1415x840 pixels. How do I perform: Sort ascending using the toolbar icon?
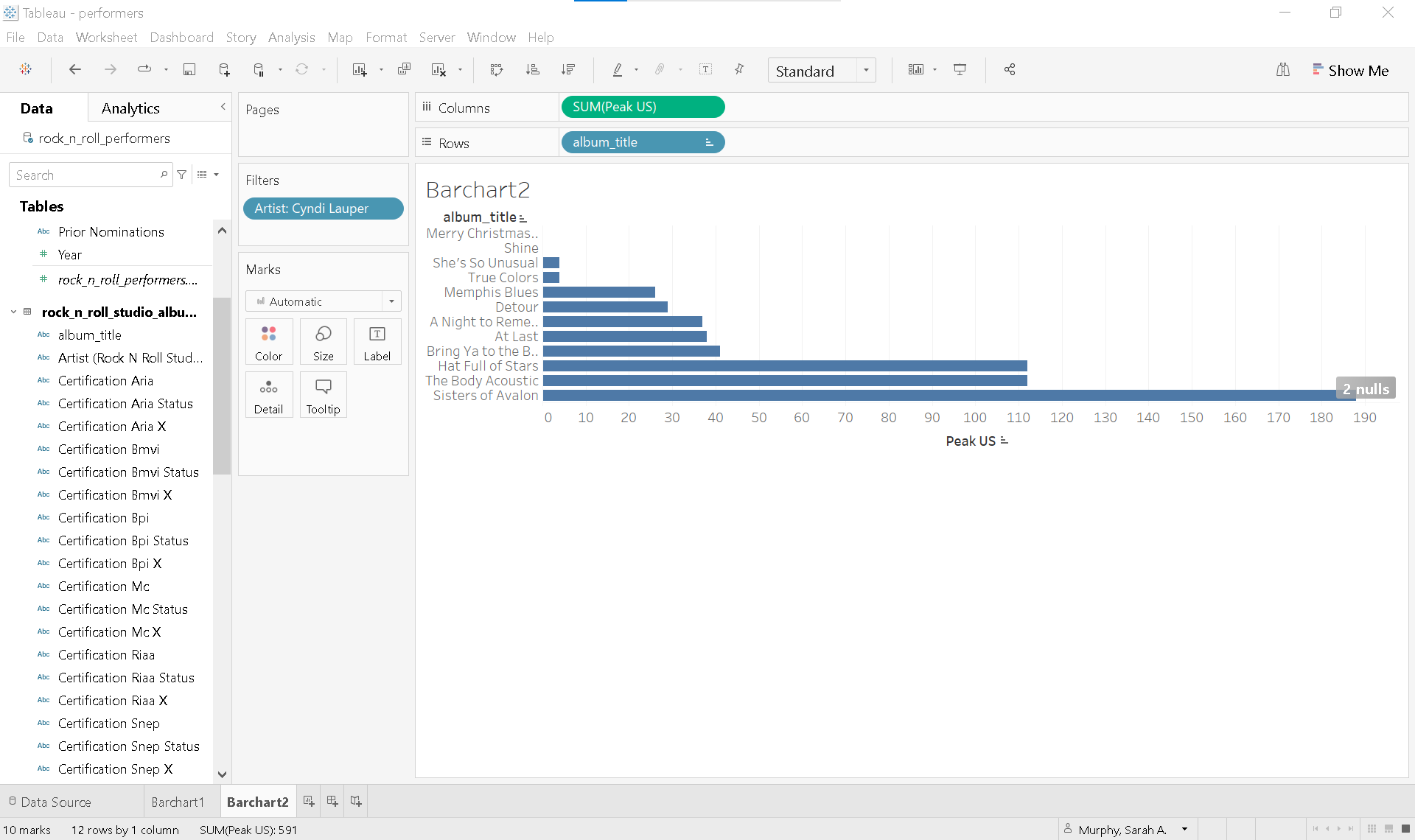click(x=532, y=69)
